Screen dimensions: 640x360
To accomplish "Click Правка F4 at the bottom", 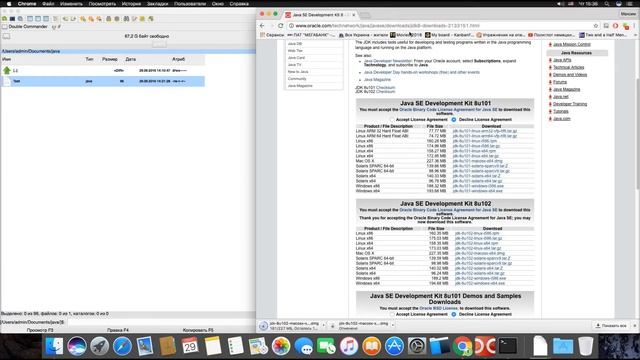I will (118, 330).
